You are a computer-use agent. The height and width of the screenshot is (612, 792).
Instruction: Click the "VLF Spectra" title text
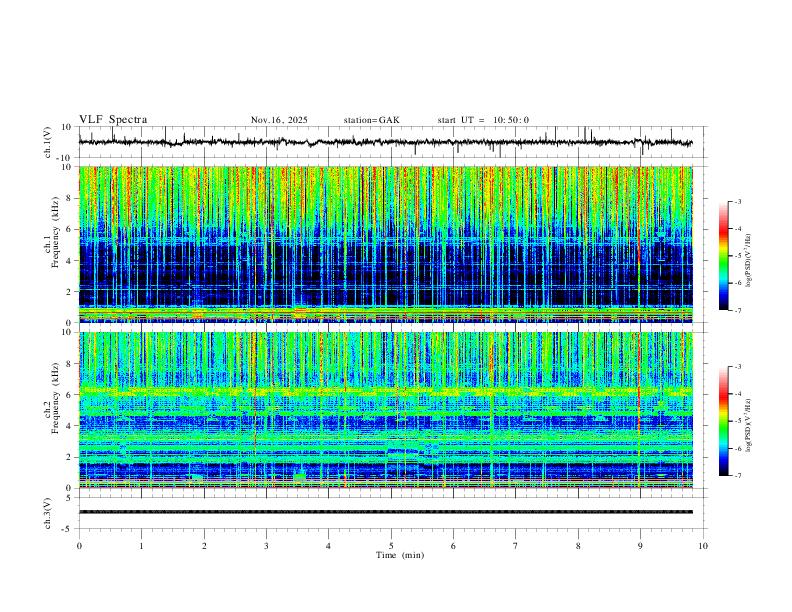coord(113,120)
